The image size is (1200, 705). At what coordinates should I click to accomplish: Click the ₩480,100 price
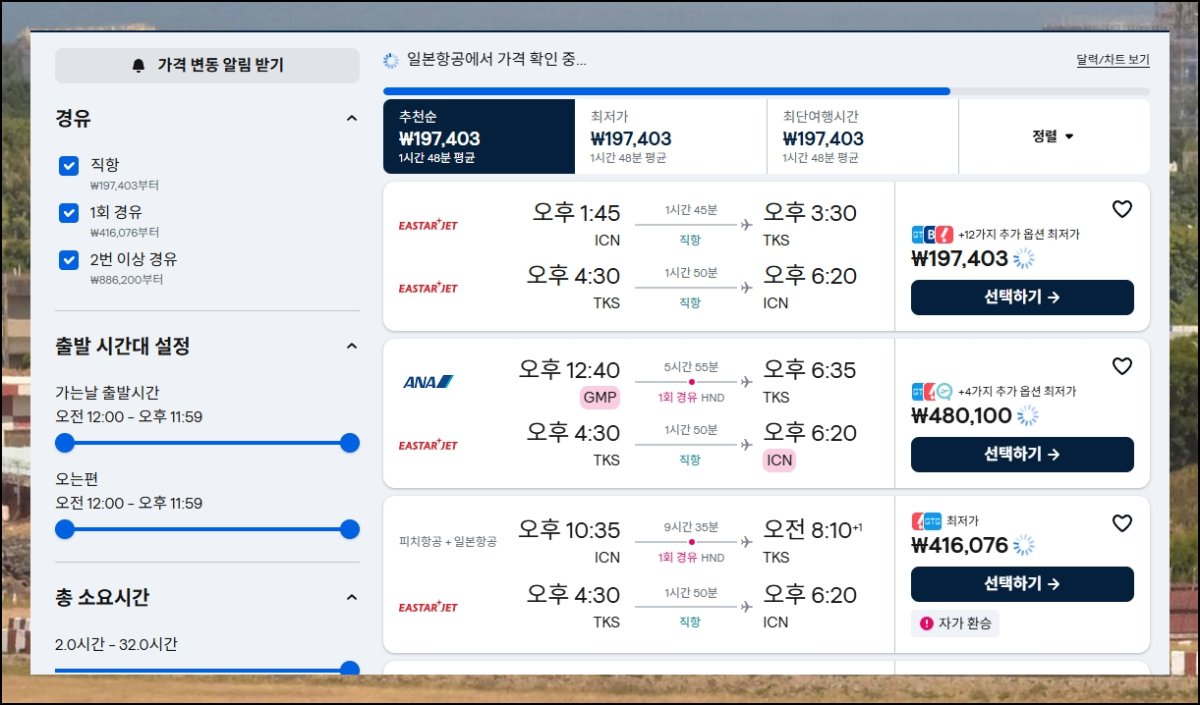click(x=962, y=416)
